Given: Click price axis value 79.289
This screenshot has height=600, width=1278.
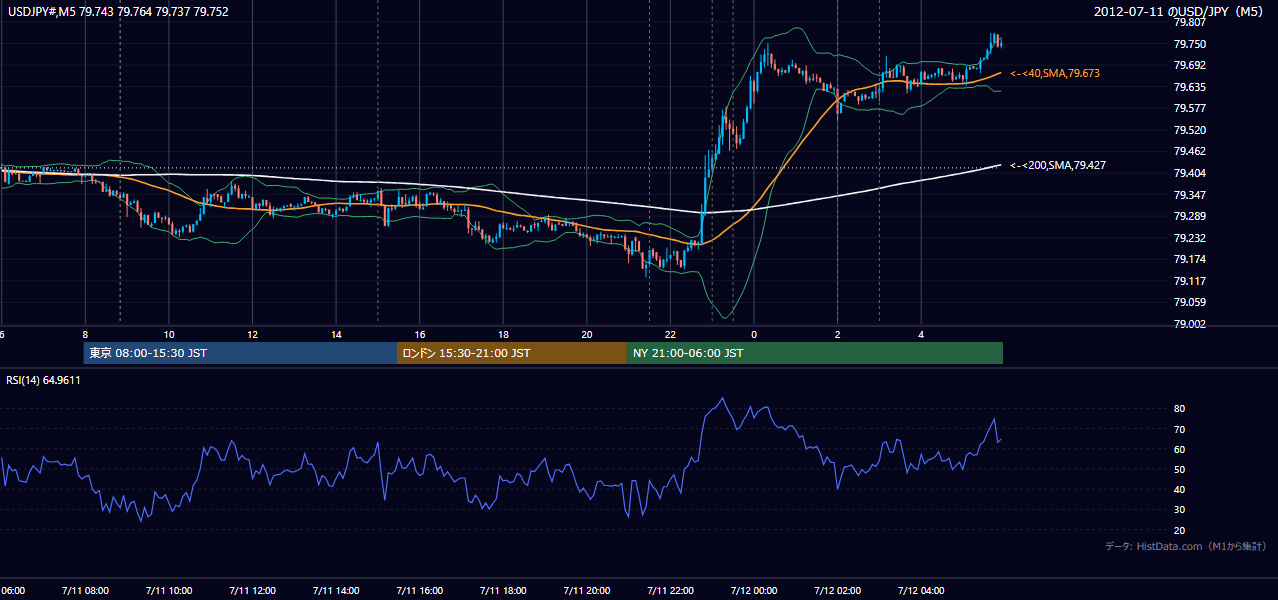Looking at the screenshot, I should pos(1188,216).
